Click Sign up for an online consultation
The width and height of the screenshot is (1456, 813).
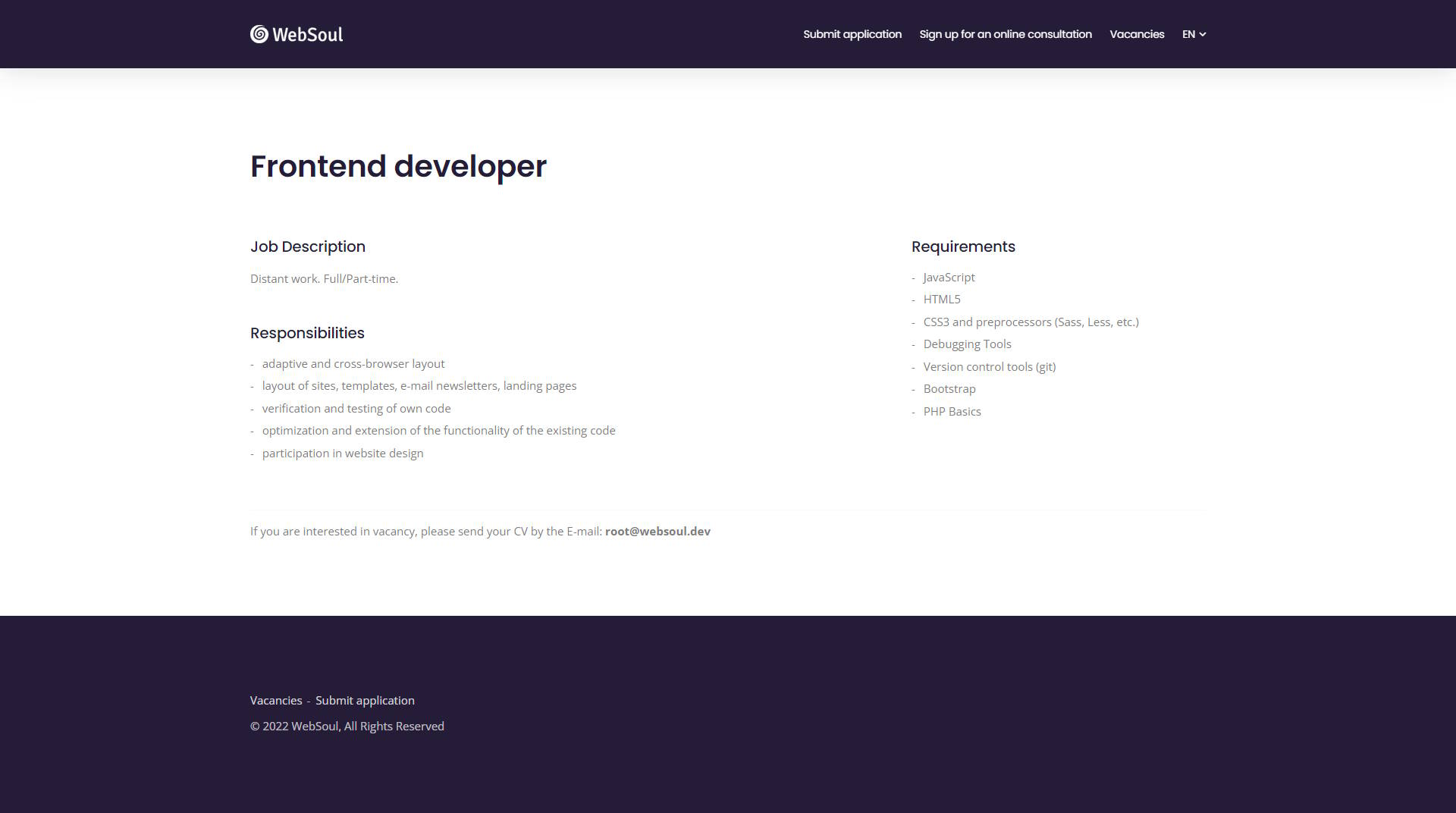click(x=1005, y=34)
